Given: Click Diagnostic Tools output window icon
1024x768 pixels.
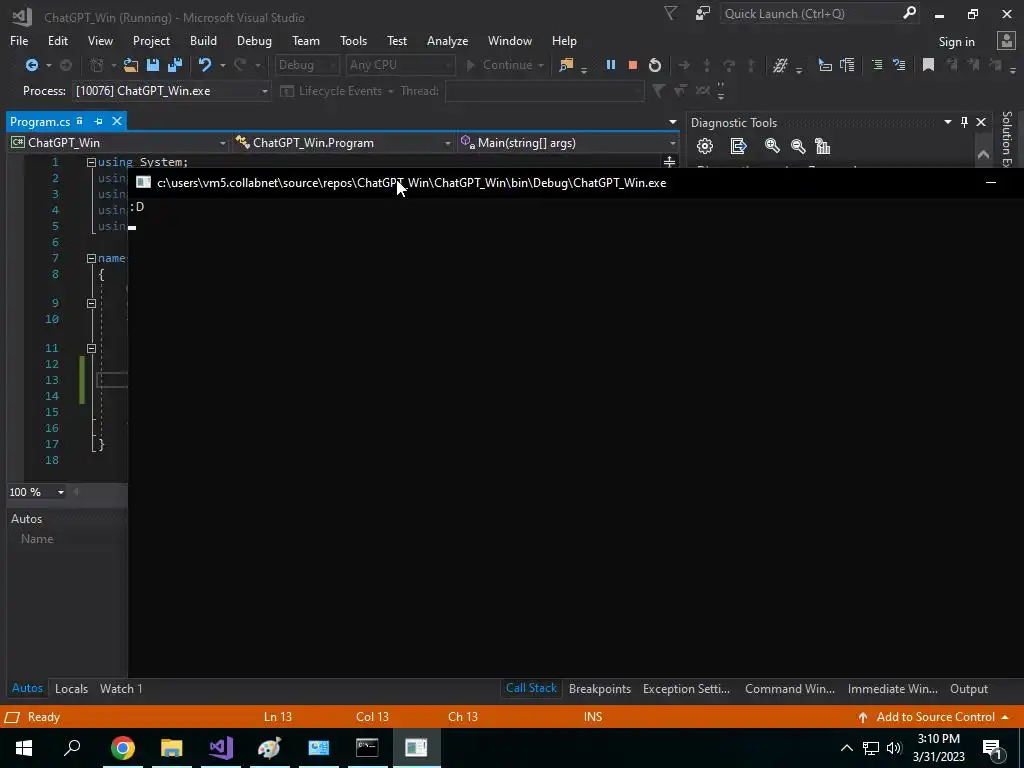Looking at the screenshot, I should 739,146.
